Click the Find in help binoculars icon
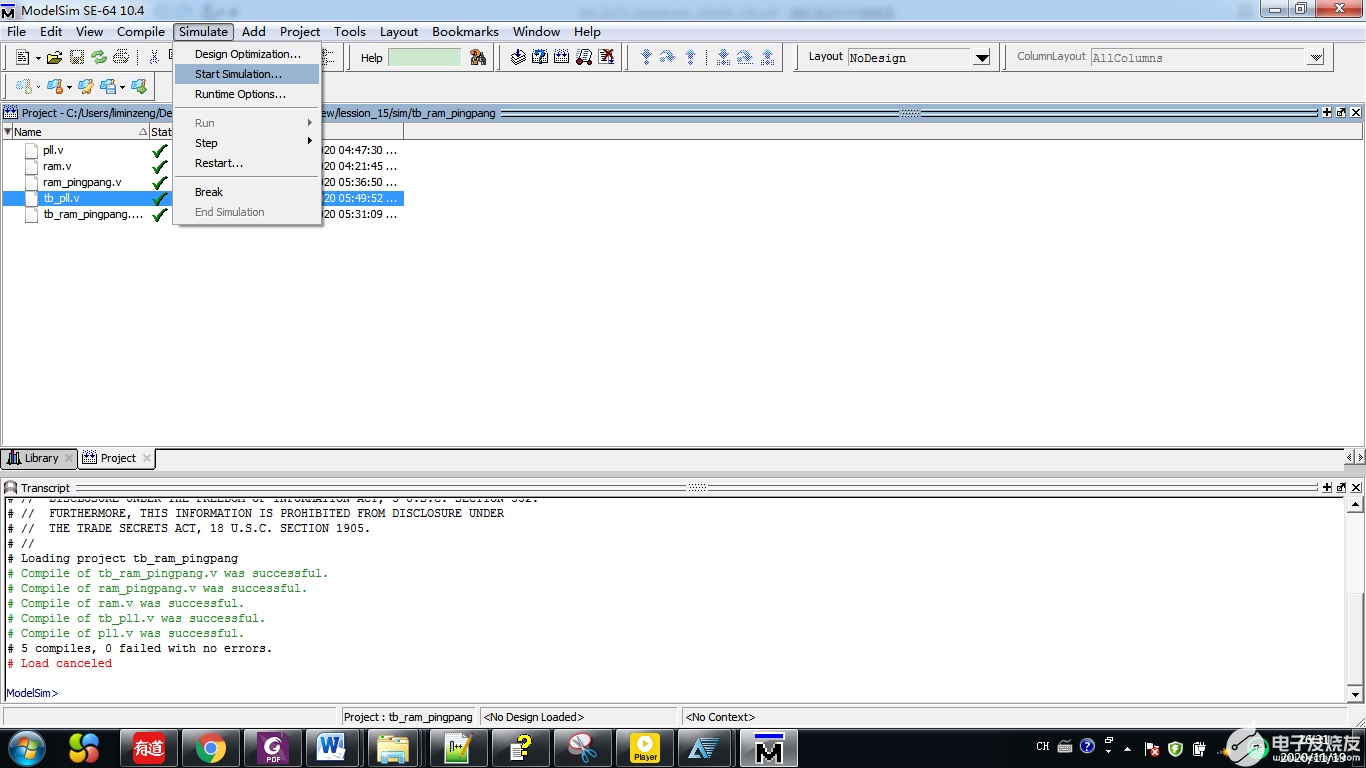 tap(478, 58)
